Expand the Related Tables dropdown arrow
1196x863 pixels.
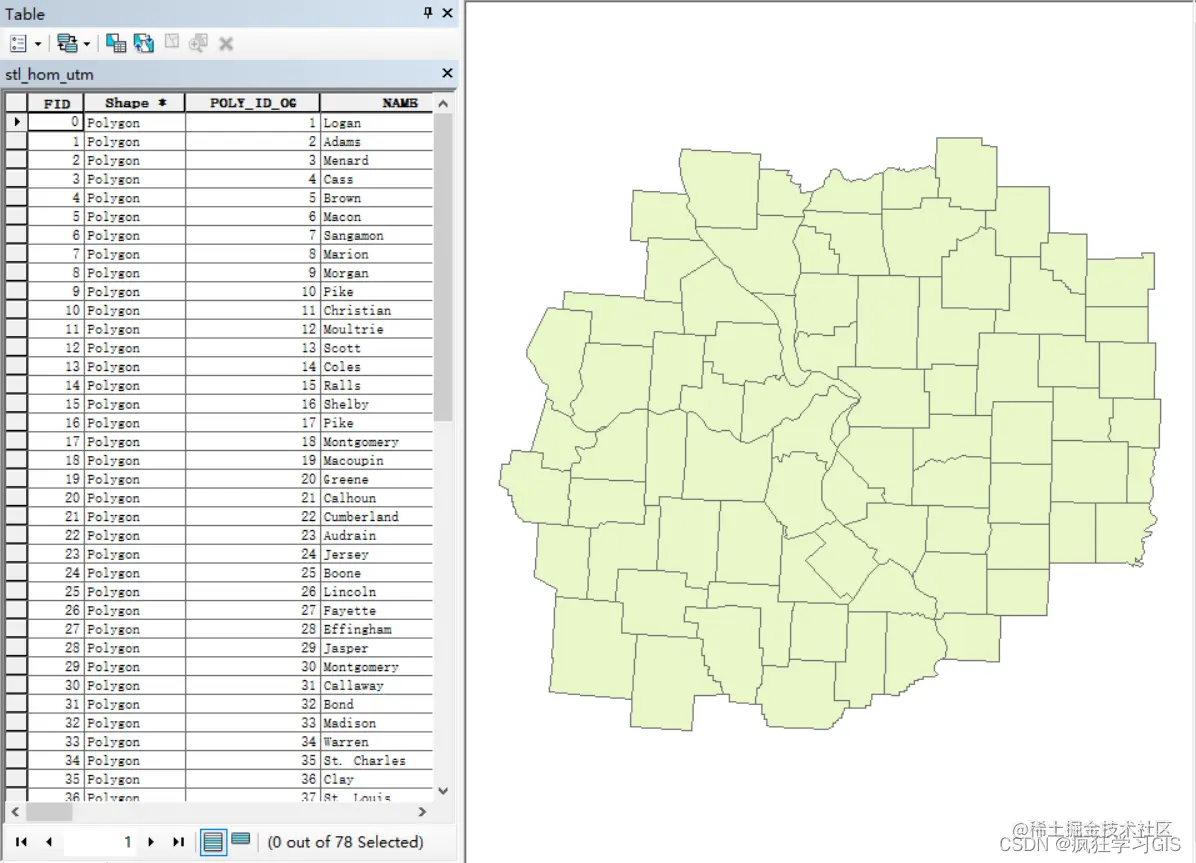click(x=87, y=44)
